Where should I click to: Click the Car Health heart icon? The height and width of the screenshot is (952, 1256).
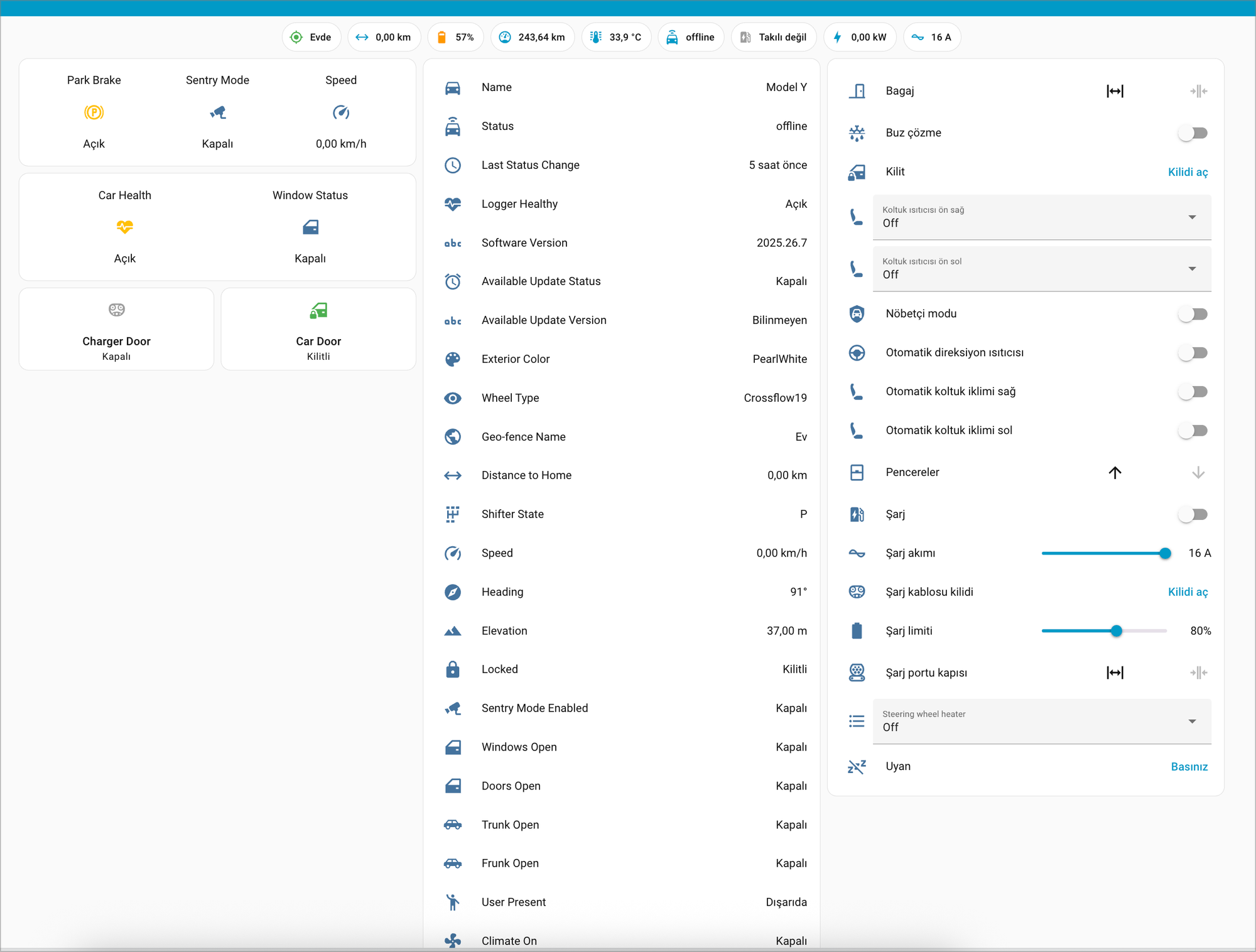pos(124,227)
